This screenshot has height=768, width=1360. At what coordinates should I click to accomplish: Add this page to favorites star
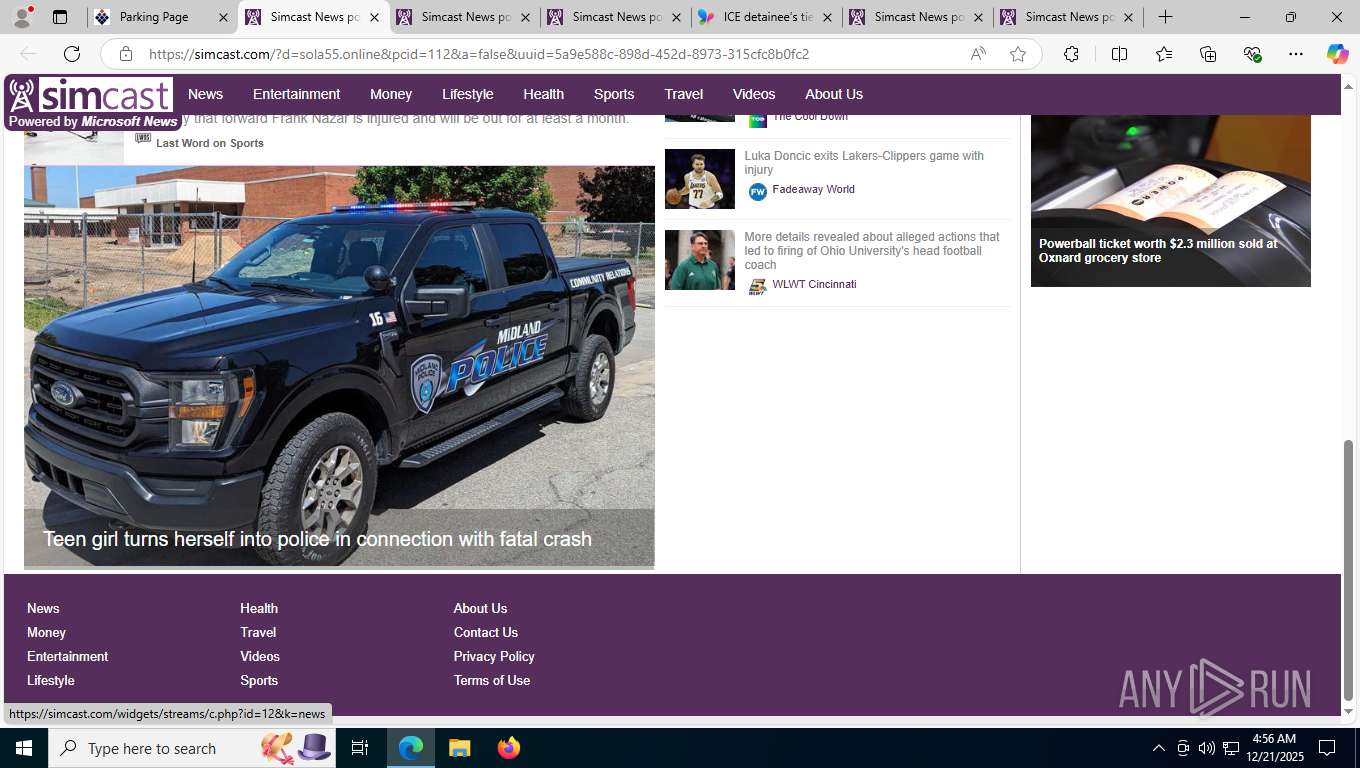click(x=1018, y=54)
